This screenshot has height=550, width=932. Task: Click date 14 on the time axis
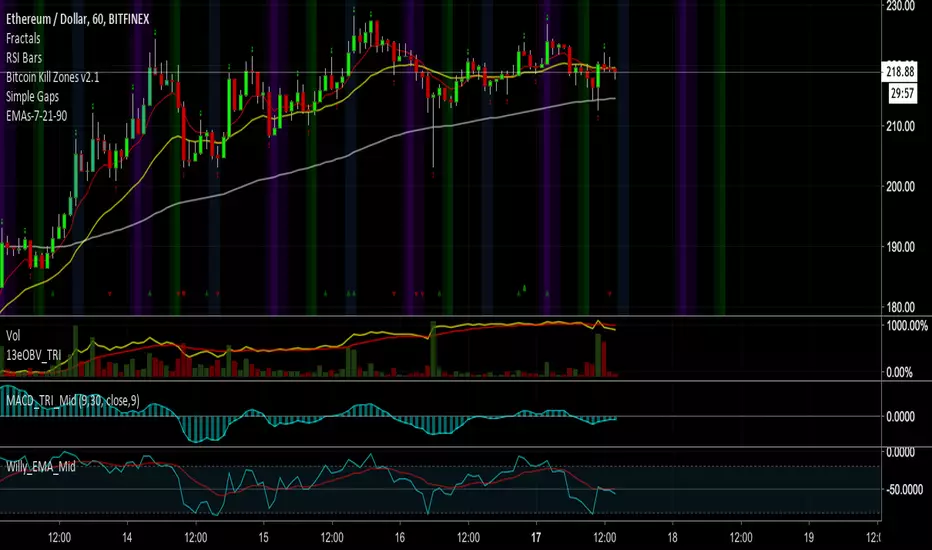pos(127,537)
